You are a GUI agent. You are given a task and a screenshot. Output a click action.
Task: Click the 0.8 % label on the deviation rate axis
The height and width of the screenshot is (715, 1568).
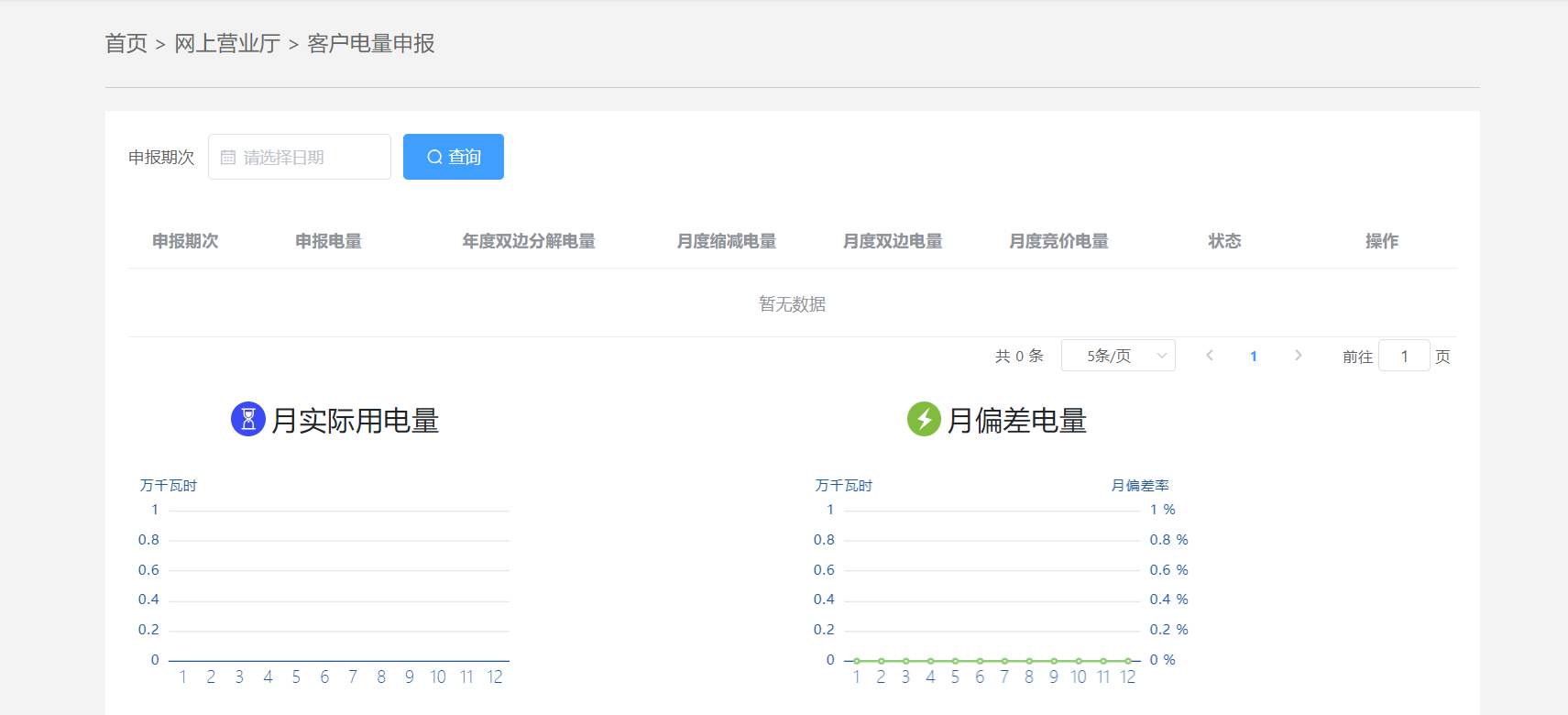[x=1169, y=540]
